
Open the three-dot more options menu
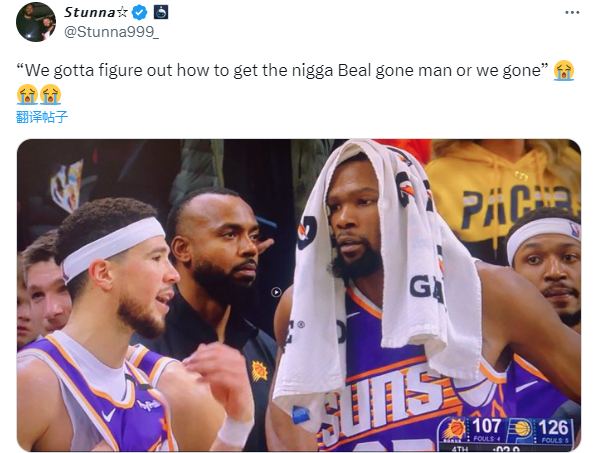pyautogui.click(x=572, y=13)
